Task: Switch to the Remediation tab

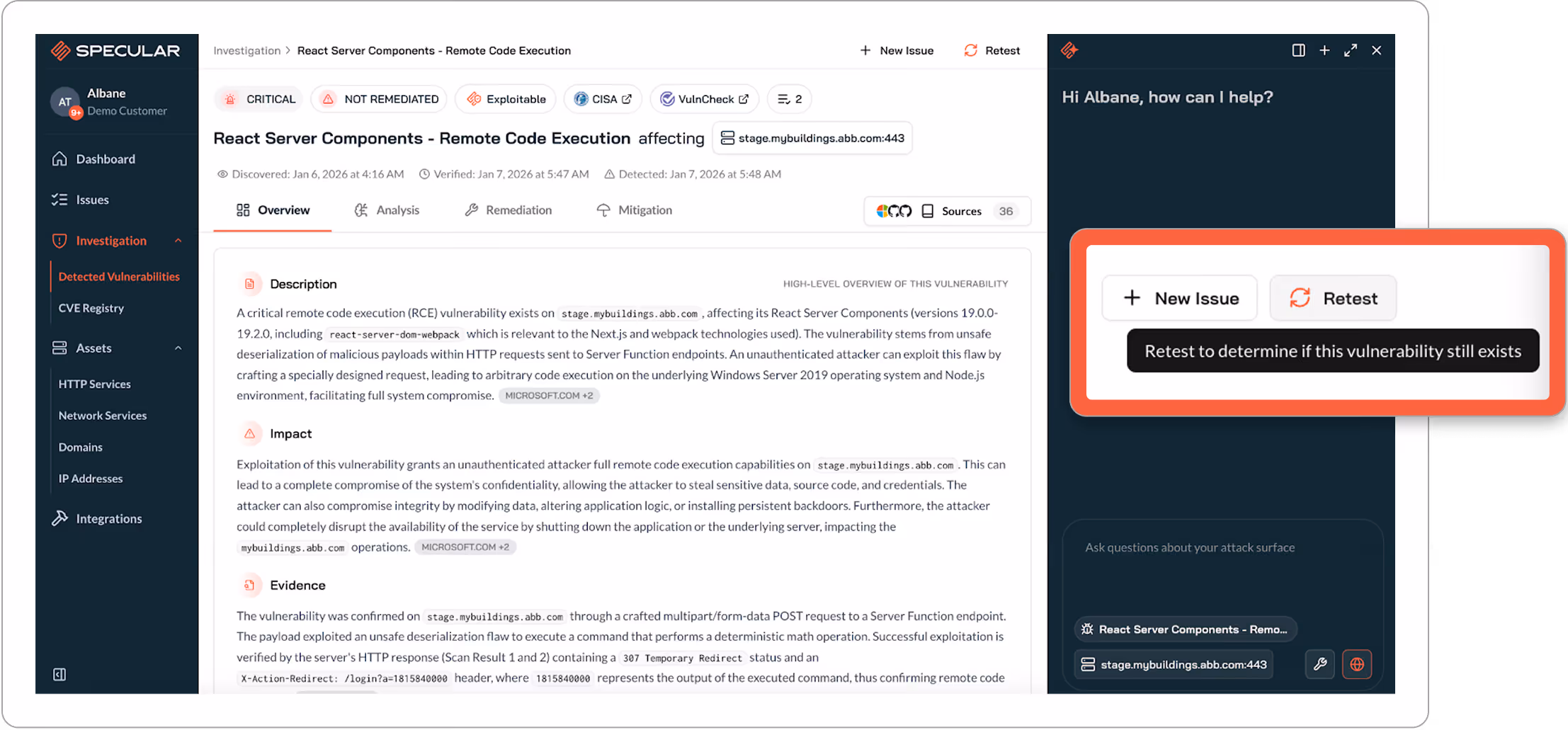Action: pyautogui.click(x=508, y=210)
